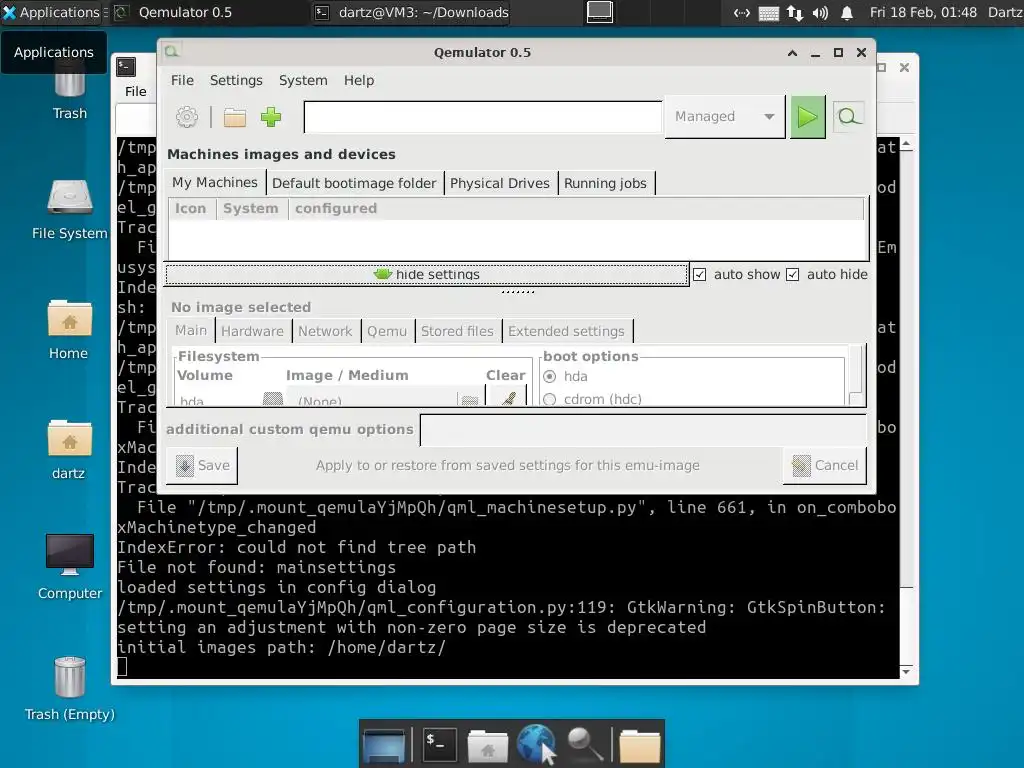Open File System desktop icon
Viewport: 1024px width, 768px height.
[70, 210]
